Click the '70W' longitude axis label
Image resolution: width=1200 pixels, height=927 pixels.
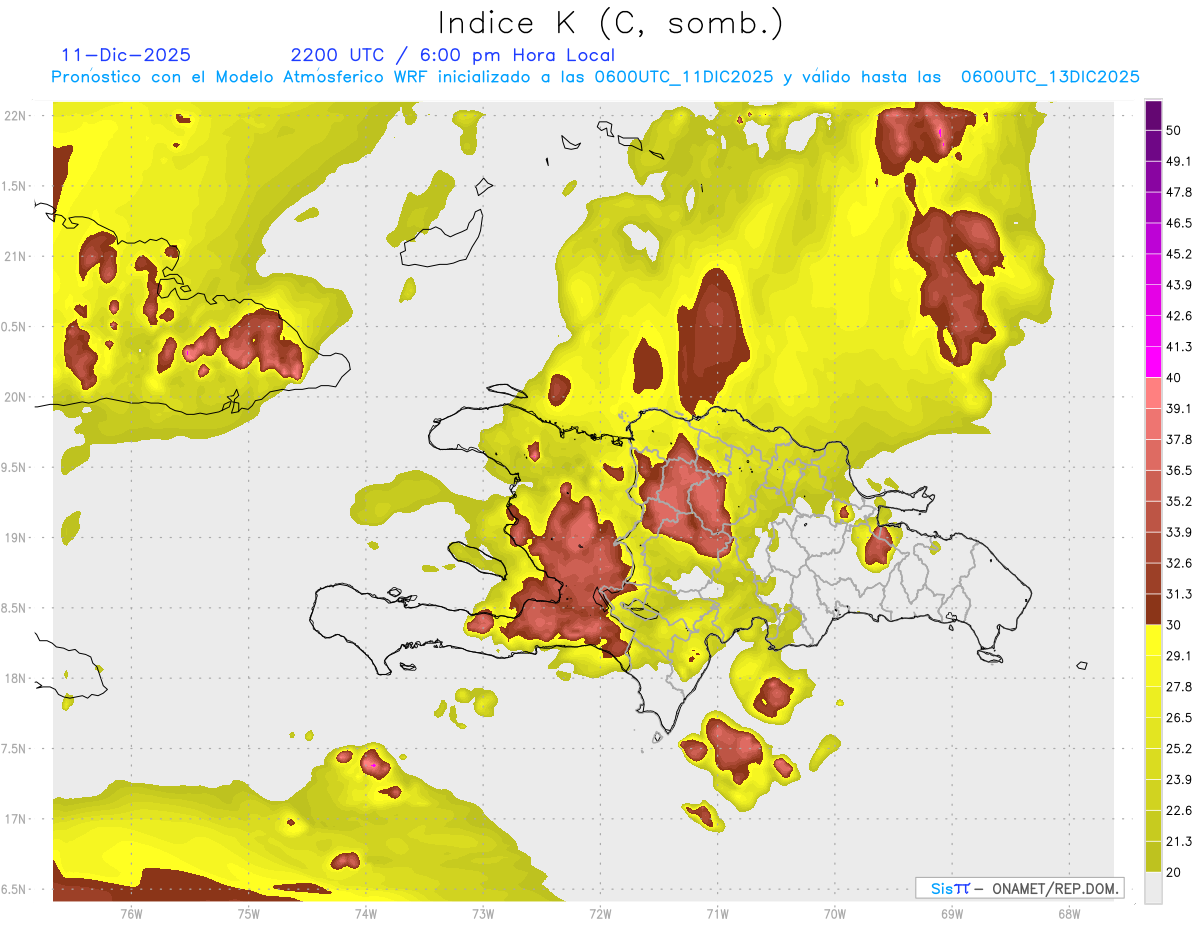[x=834, y=913]
